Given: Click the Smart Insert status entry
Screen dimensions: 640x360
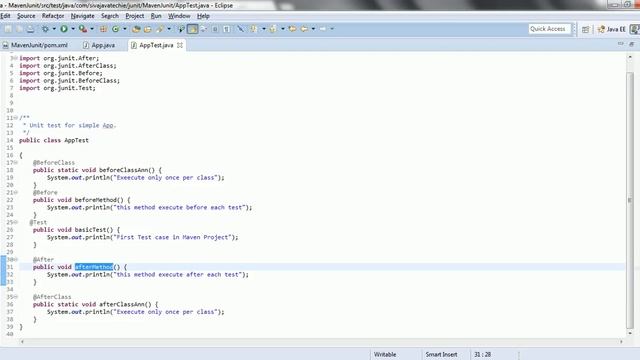Looking at the screenshot, I should click(441, 354).
